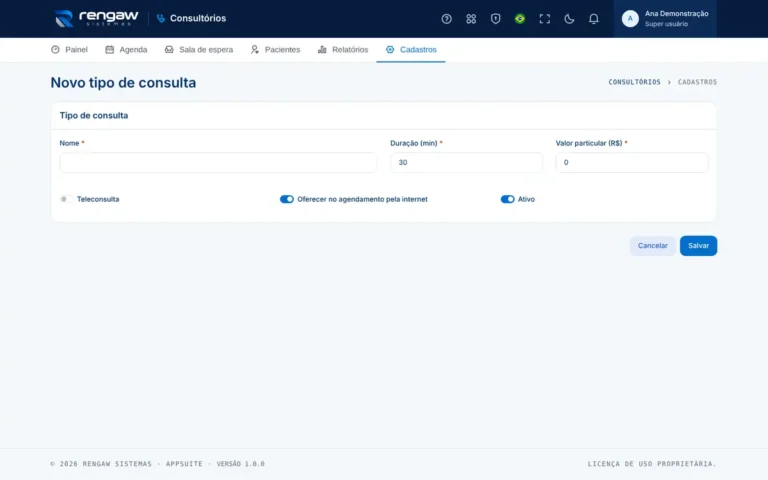Click 'AppSuite' footer text
Screen dimensions: 768x480
184,464
